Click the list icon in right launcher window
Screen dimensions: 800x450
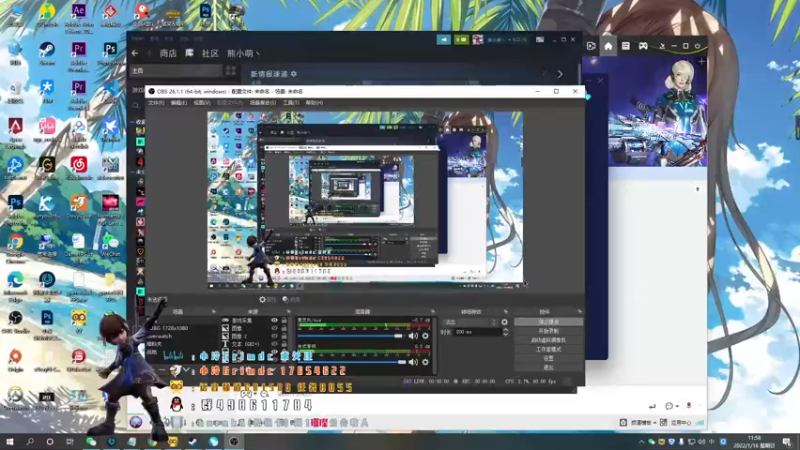pos(626,46)
